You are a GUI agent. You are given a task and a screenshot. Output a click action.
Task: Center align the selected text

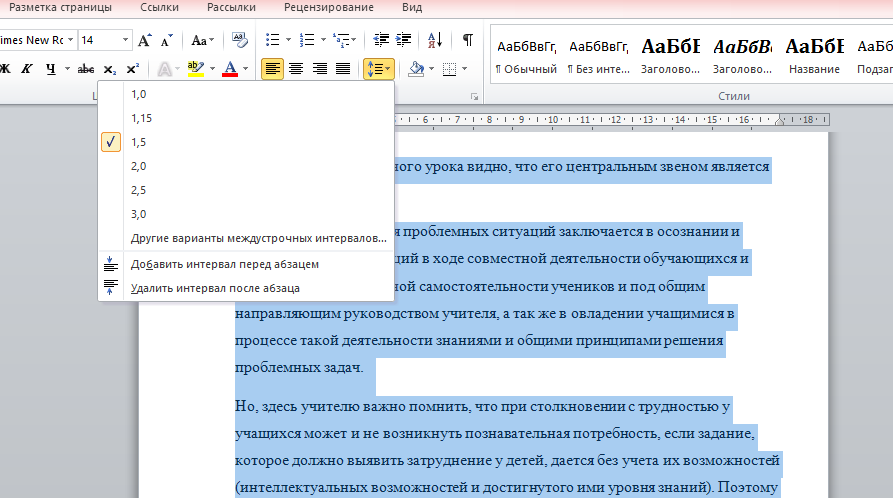296,69
